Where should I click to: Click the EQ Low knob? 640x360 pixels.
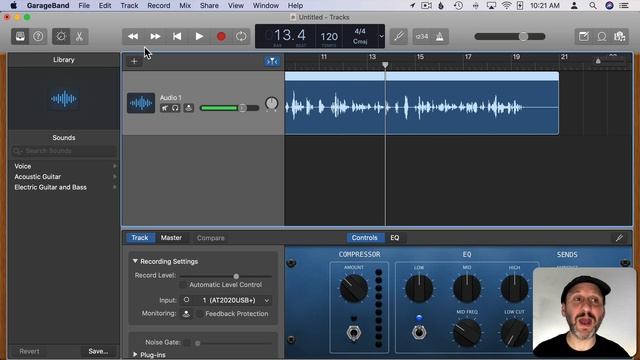tap(419, 288)
